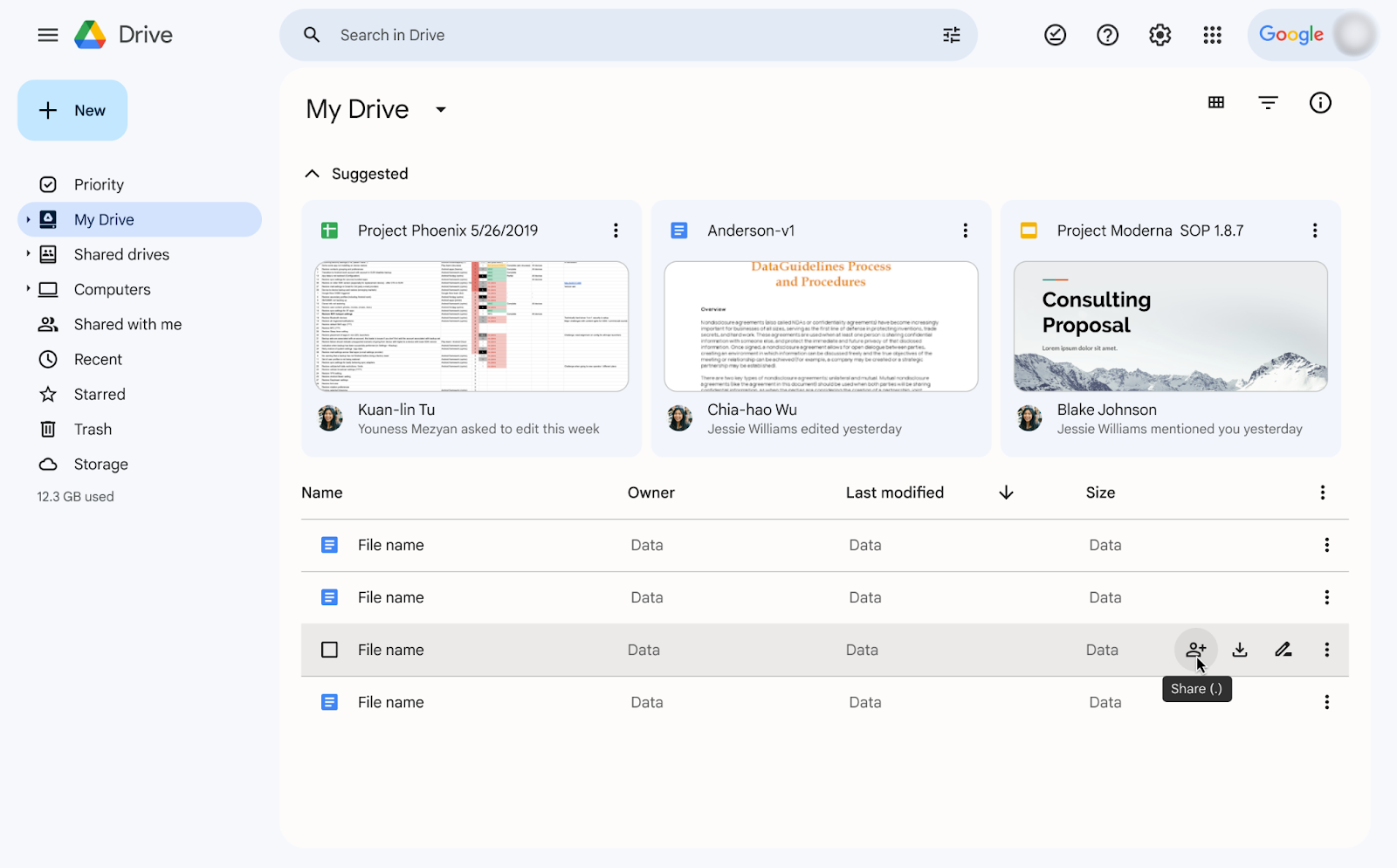Viewport: 1397px width, 868px height.
Task: Open more actions for Project Phoenix card
Action: click(x=616, y=231)
